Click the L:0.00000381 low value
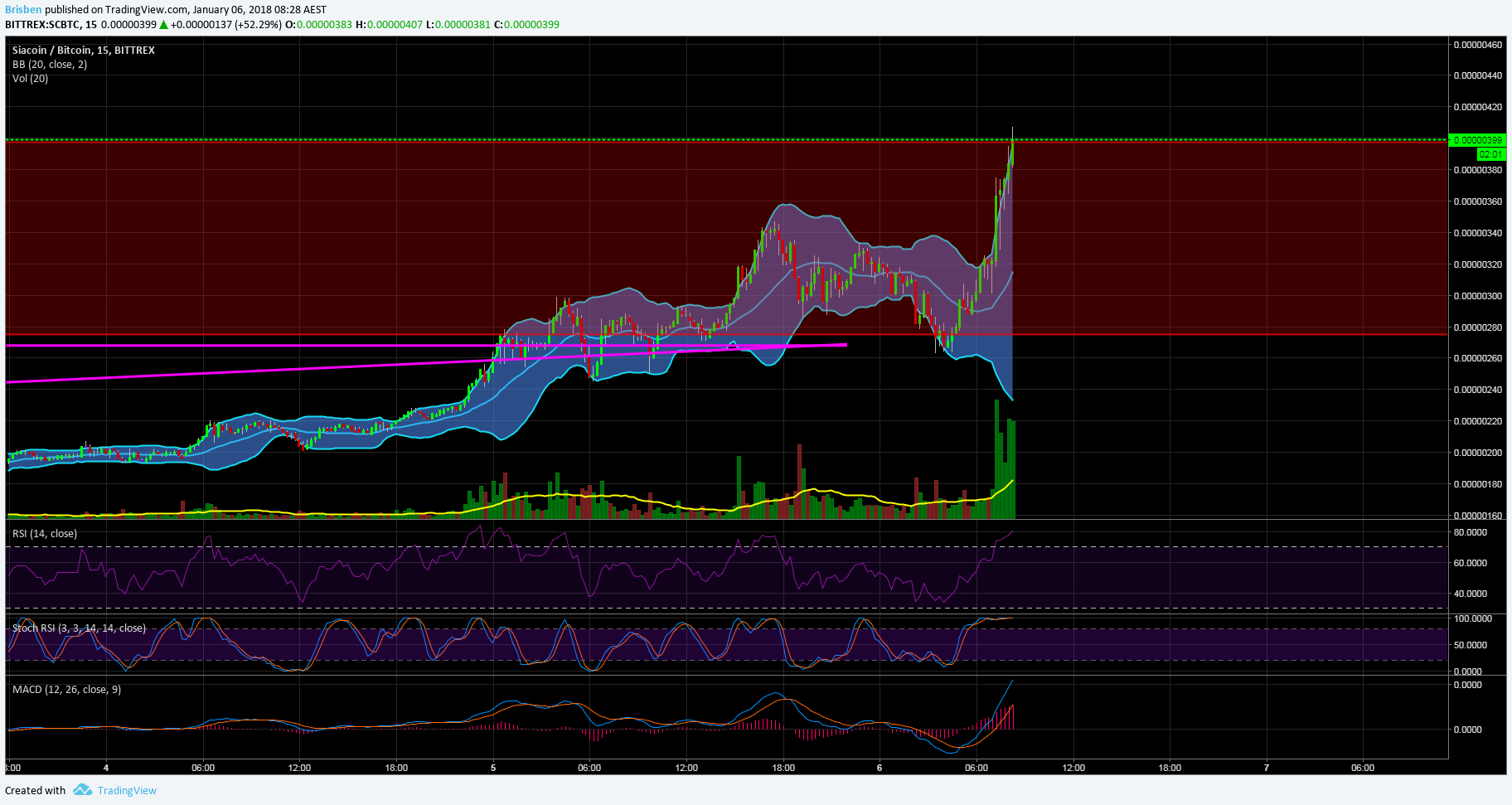This screenshot has width=1512, height=805. pos(458,24)
